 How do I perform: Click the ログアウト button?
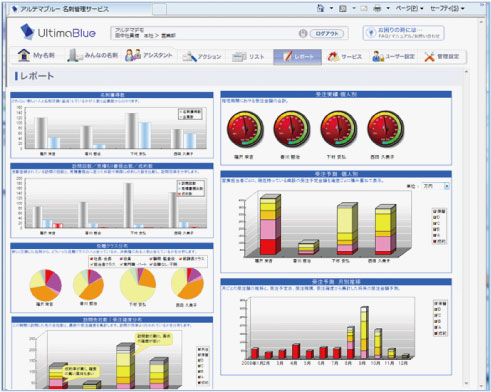coord(326,33)
